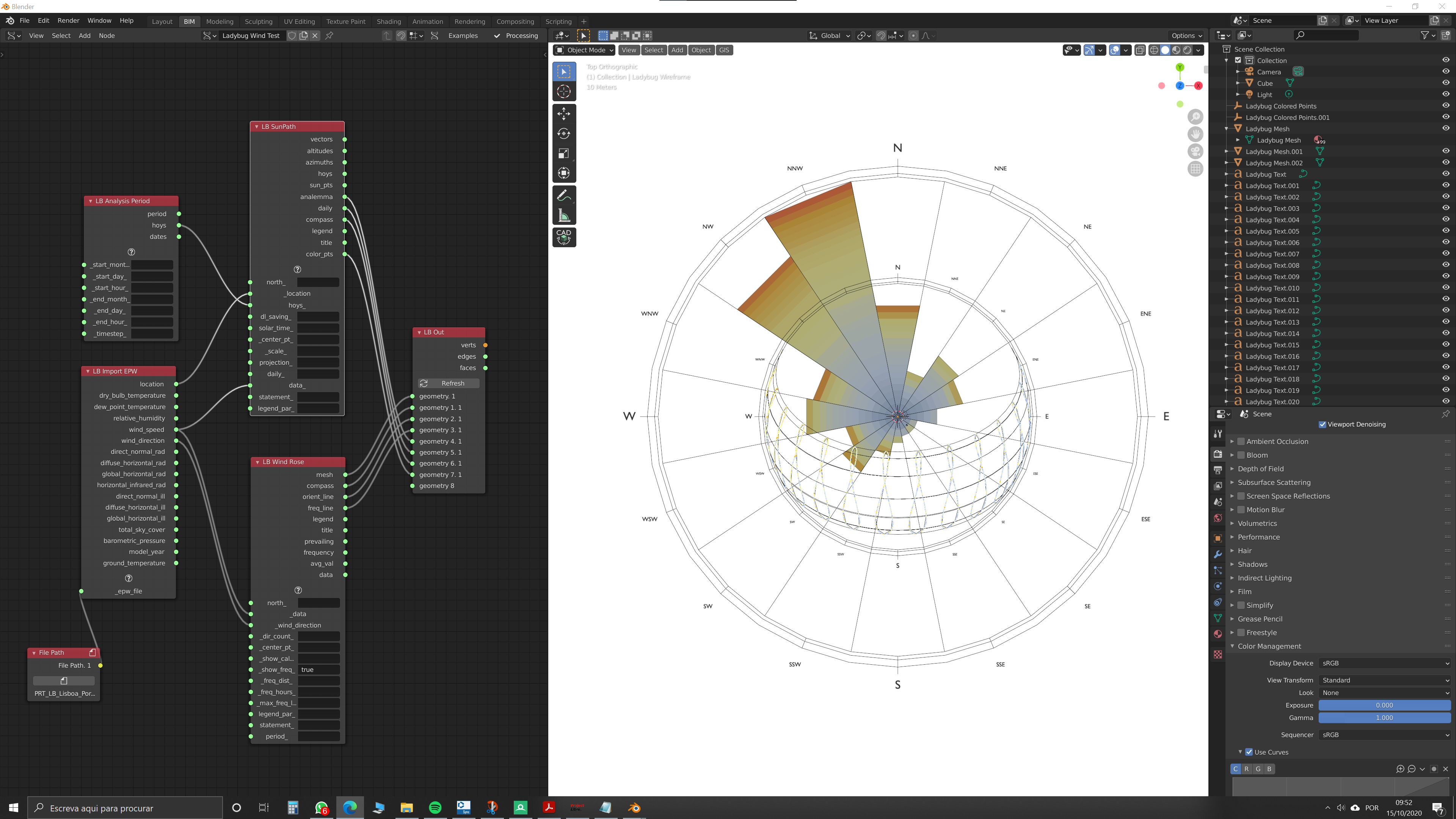Click the CAD tool icon
This screenshot has height=819, width=1456.
pos(563,237)
